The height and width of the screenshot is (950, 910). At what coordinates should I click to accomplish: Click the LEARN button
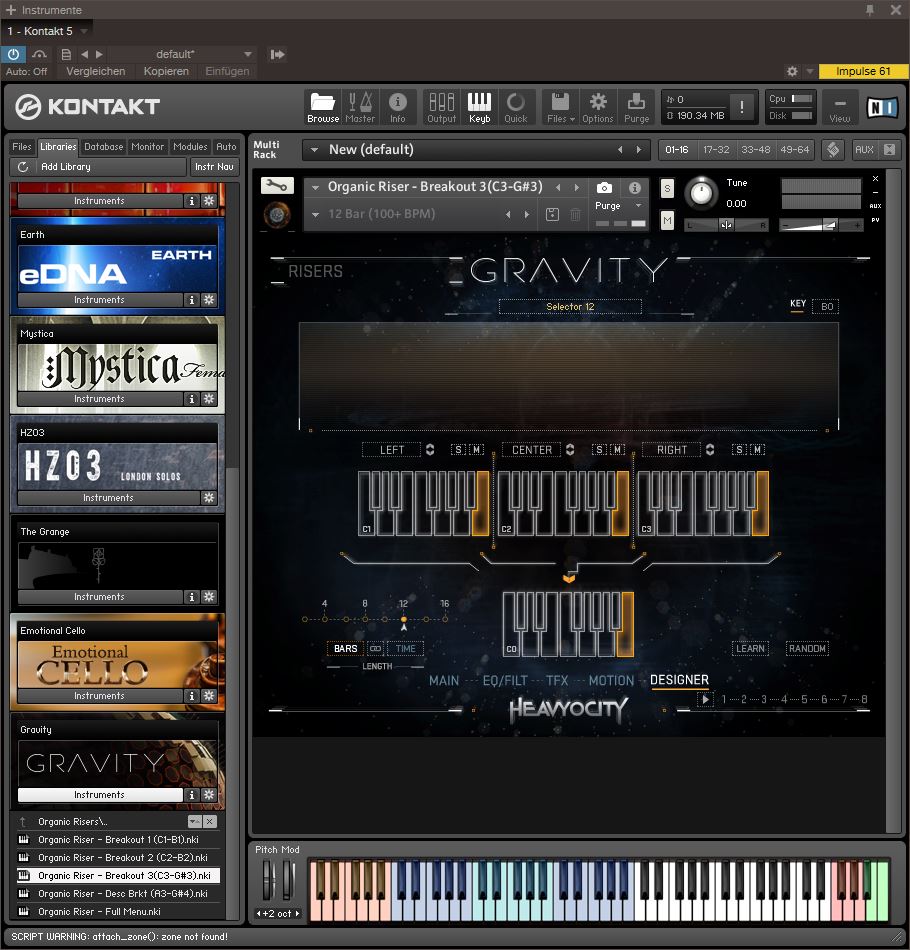750,648
